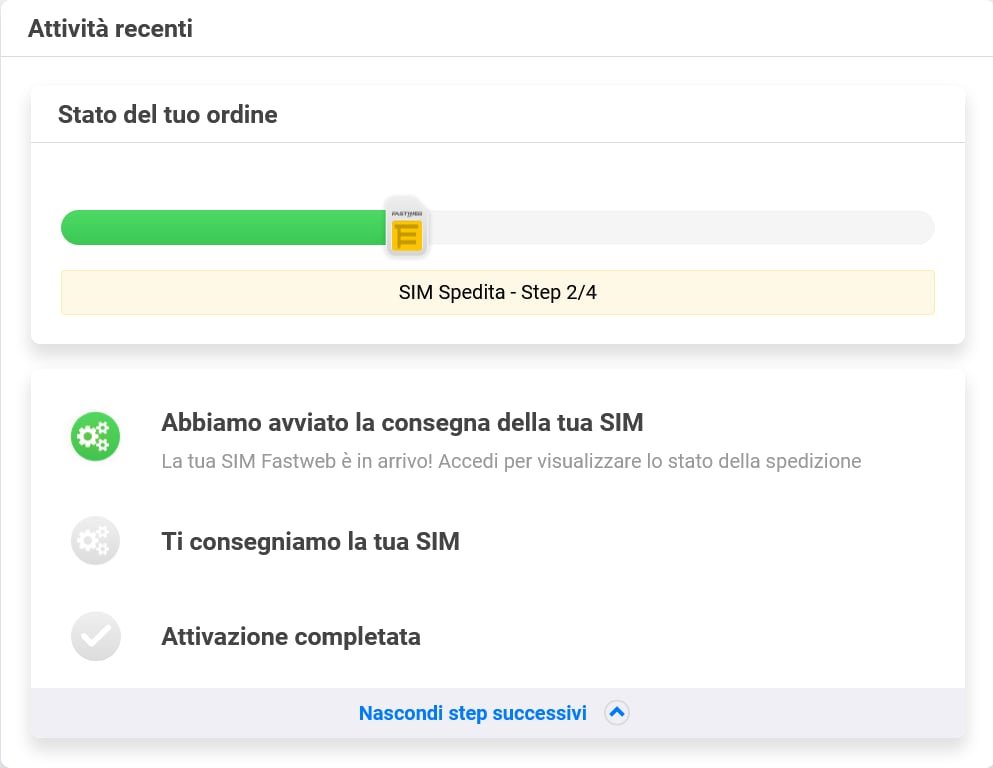
Task: Click the Step 2/4 text in status banner
Action: coord(559,293)
